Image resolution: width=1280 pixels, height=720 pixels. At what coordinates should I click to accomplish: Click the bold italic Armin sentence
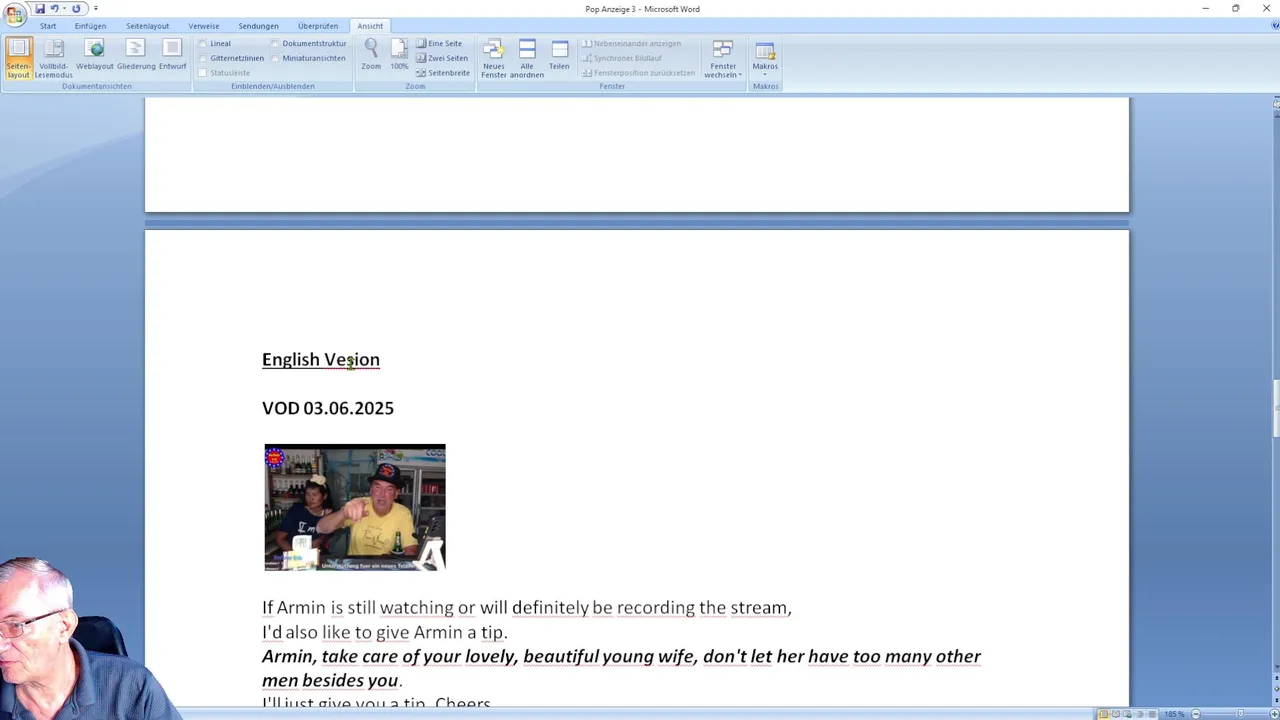coord(621,668)
